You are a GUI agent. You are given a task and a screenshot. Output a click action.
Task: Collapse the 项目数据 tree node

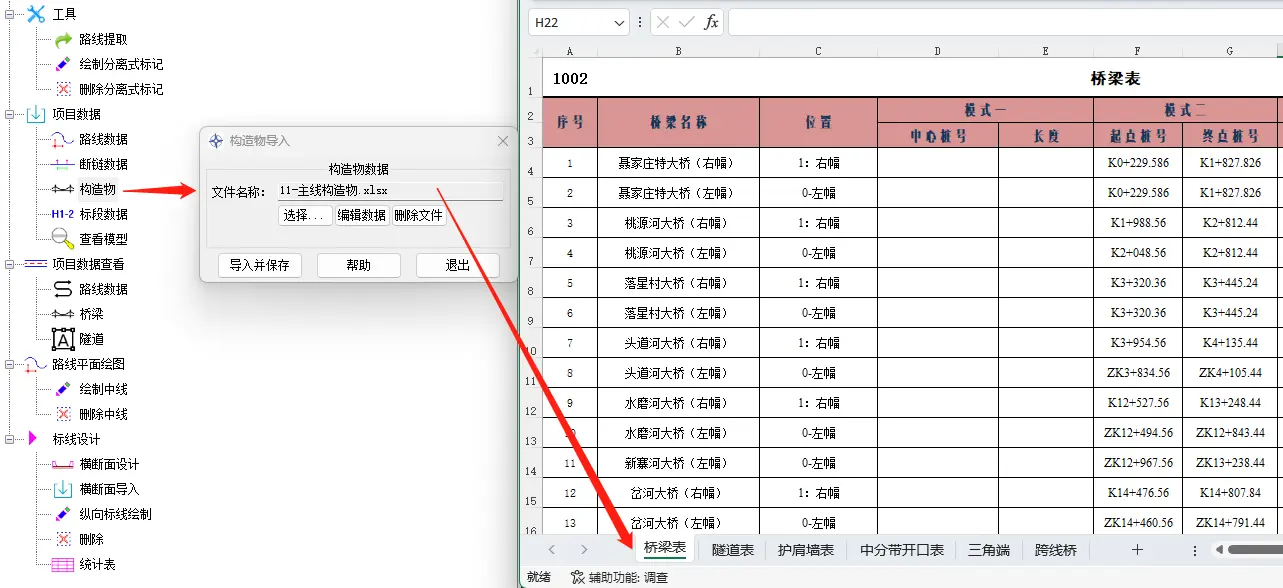[x=11, y=114]
